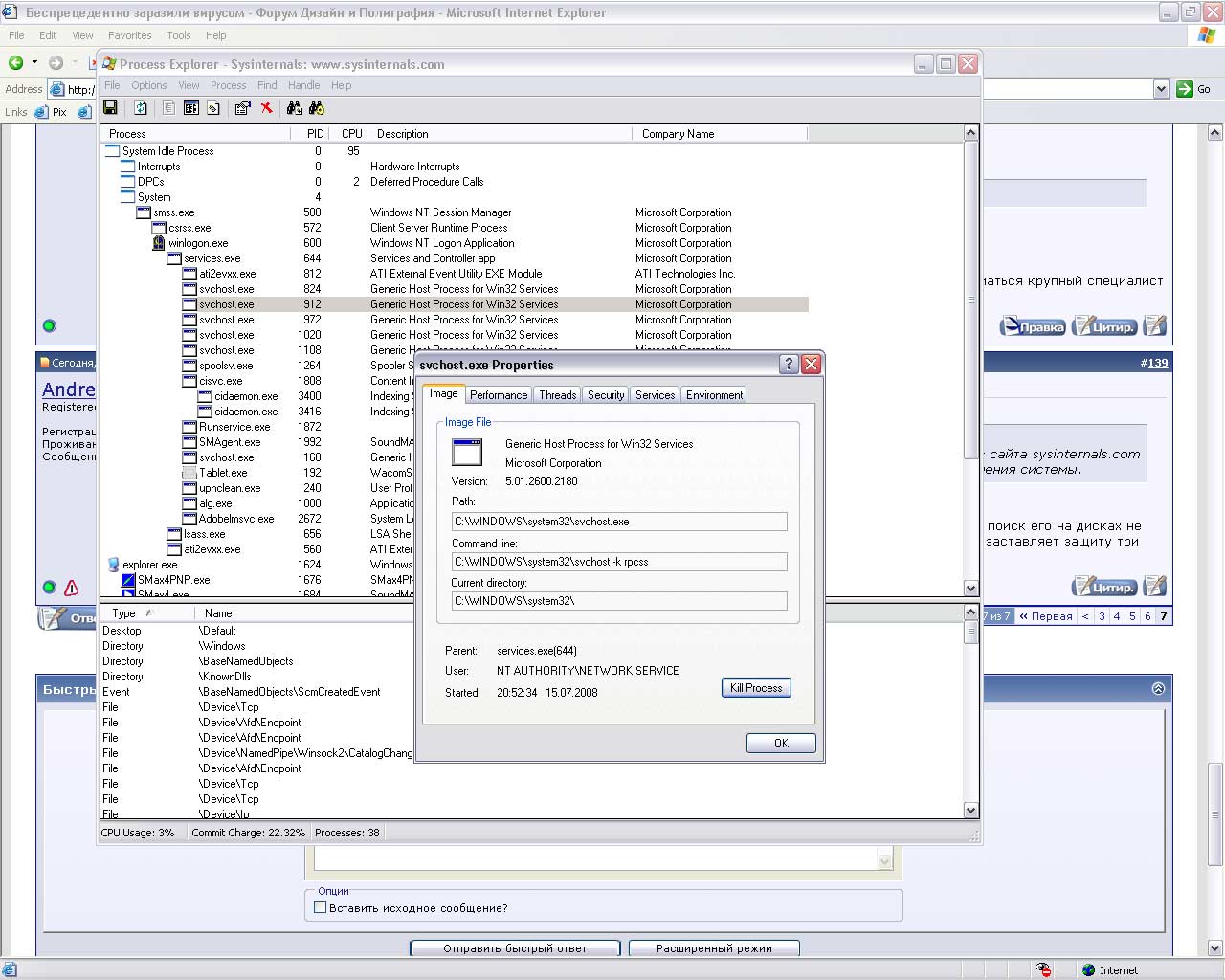Open Internet Explorer Favorites menu
The height and width of the screenshot is (980, 1225).
129,35
